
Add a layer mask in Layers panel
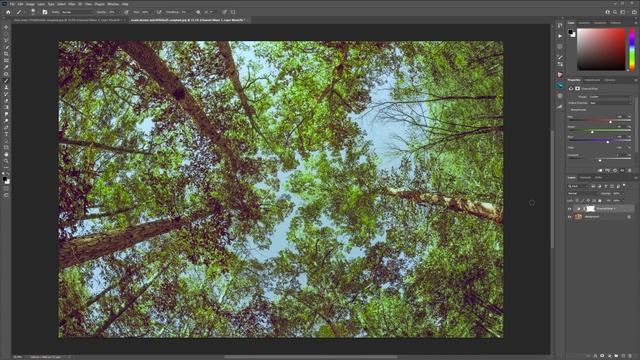pyautogui.click(x=602, y=356)
